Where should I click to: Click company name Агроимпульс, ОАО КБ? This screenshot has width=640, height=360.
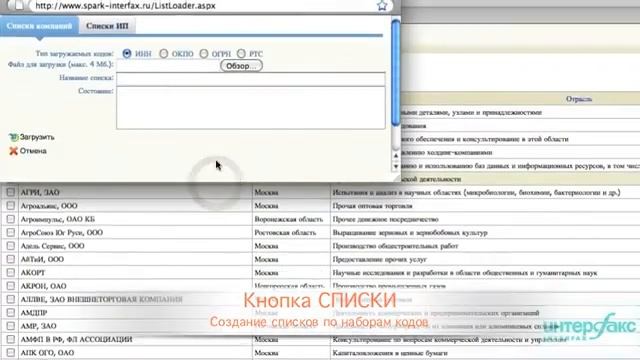tap(58, 219)
